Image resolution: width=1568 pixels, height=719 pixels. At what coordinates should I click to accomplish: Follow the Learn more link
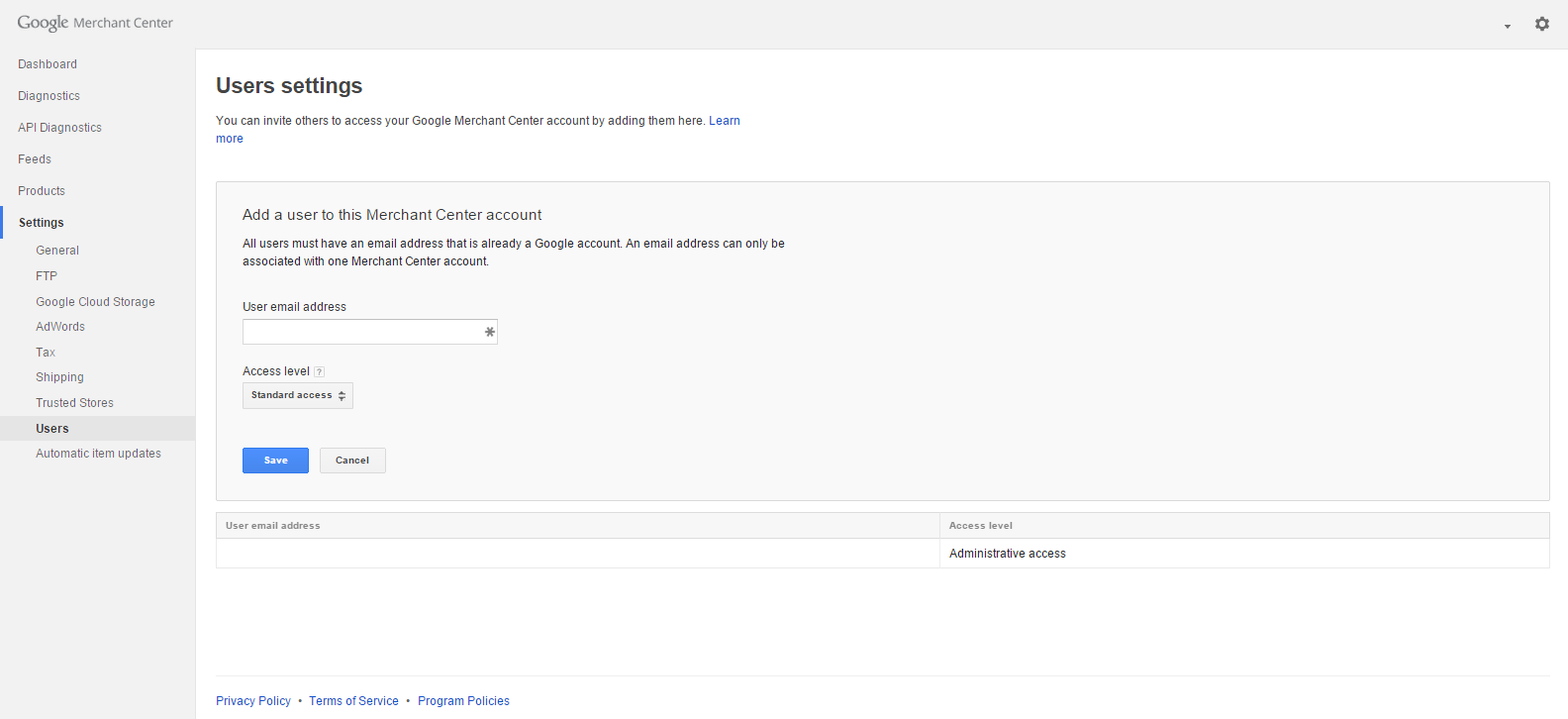click(x=725, y=121)
